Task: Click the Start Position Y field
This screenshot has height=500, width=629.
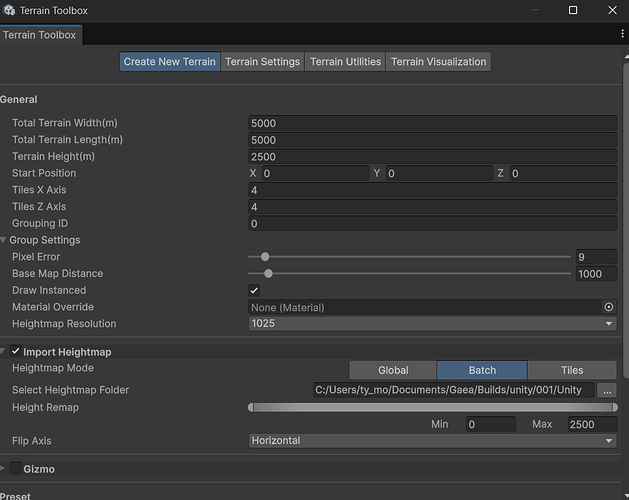Action: 439,173
